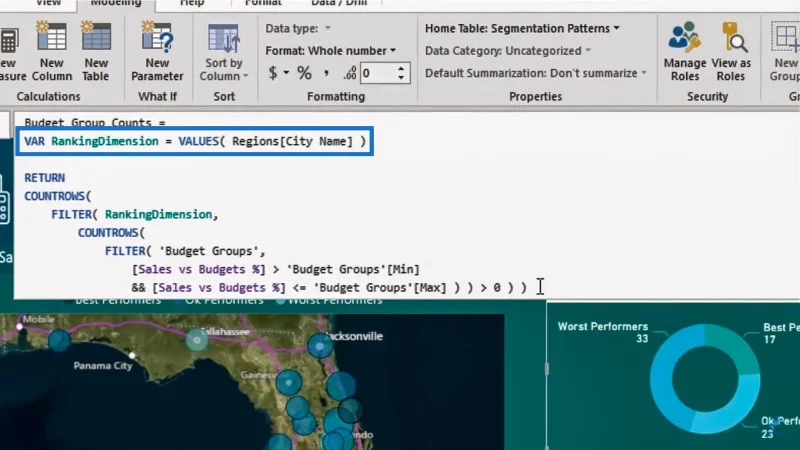
Task: Create a New Table
Action: (x=96, y=51)
